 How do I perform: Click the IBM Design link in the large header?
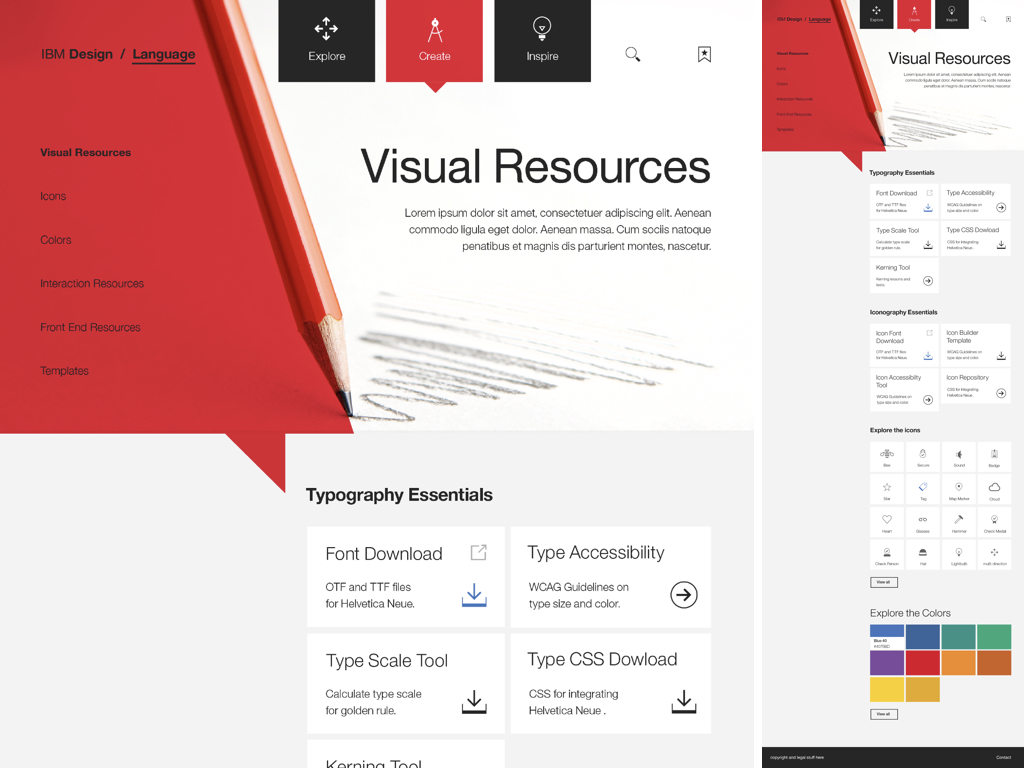77,54
